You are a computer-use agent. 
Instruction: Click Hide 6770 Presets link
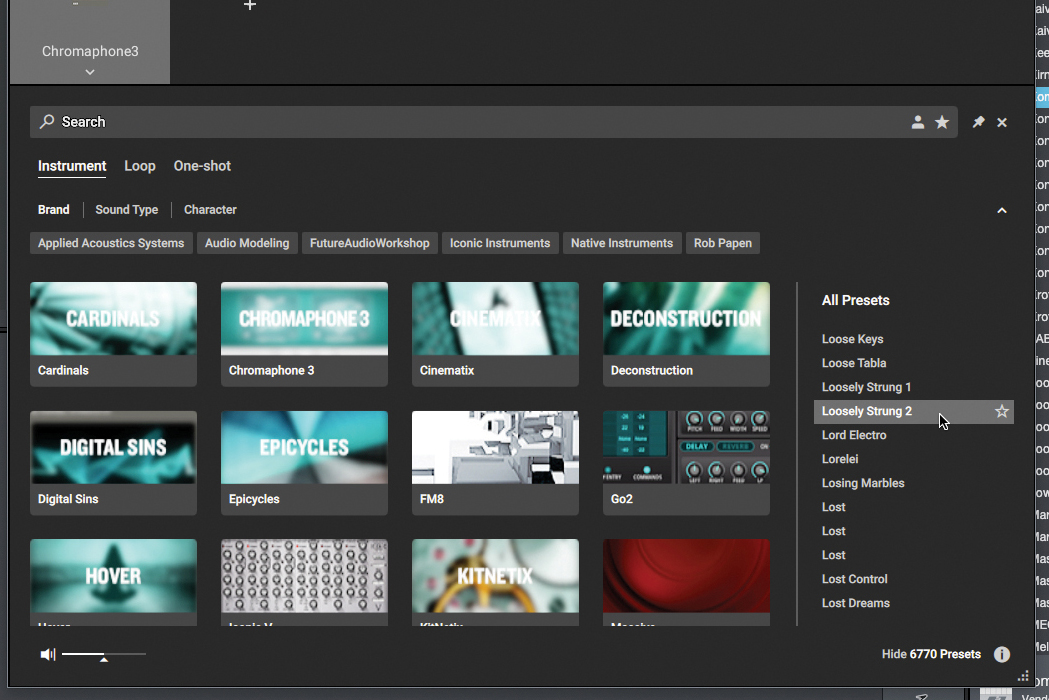coord(931,654)
